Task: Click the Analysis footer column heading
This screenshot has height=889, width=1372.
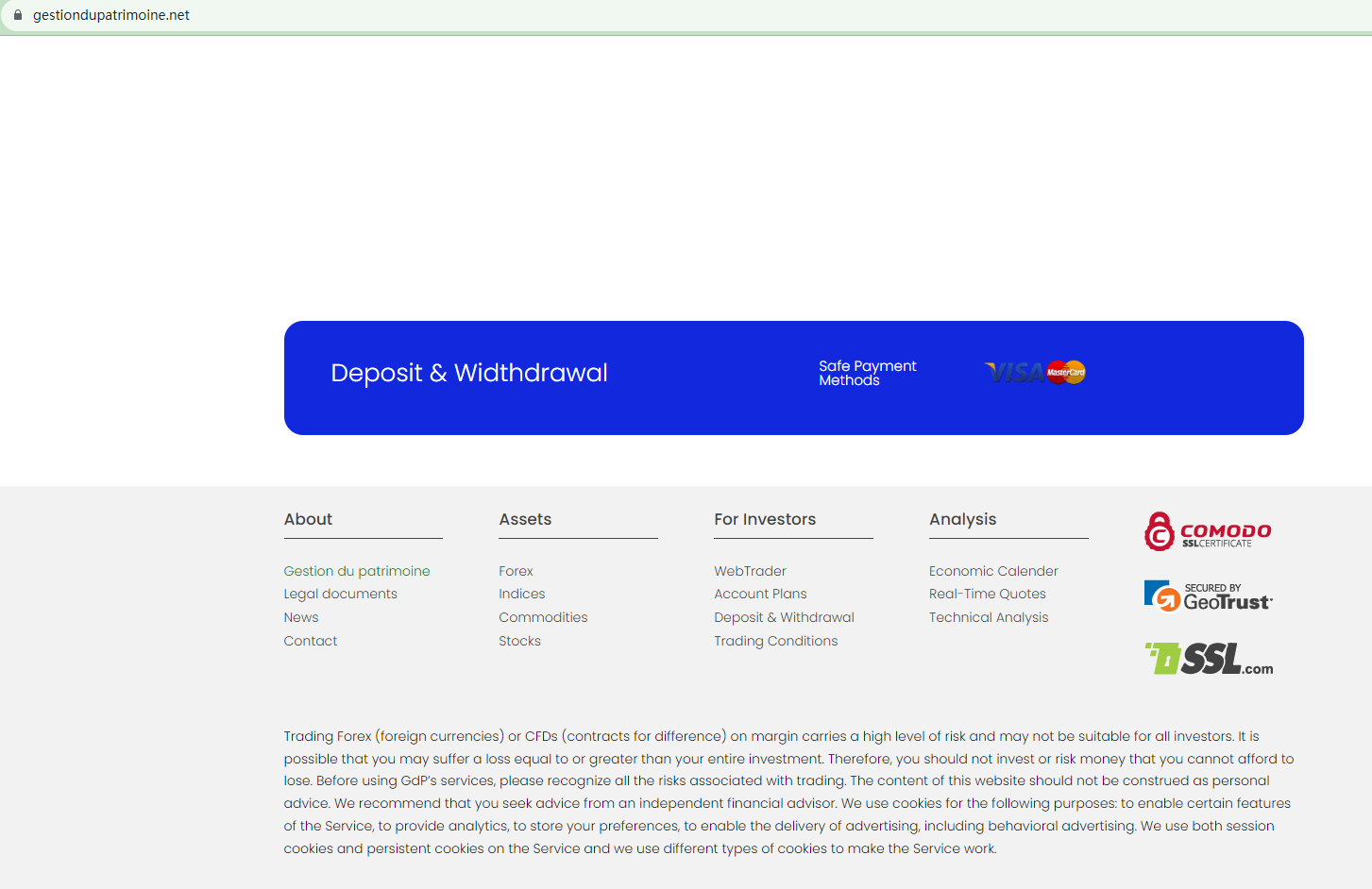Action: coord(963,519)
